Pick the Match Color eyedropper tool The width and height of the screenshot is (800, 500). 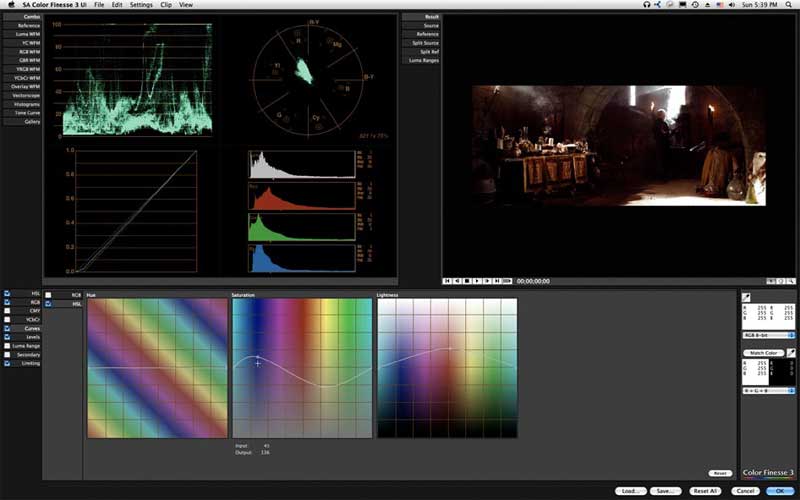pos(789,353)
